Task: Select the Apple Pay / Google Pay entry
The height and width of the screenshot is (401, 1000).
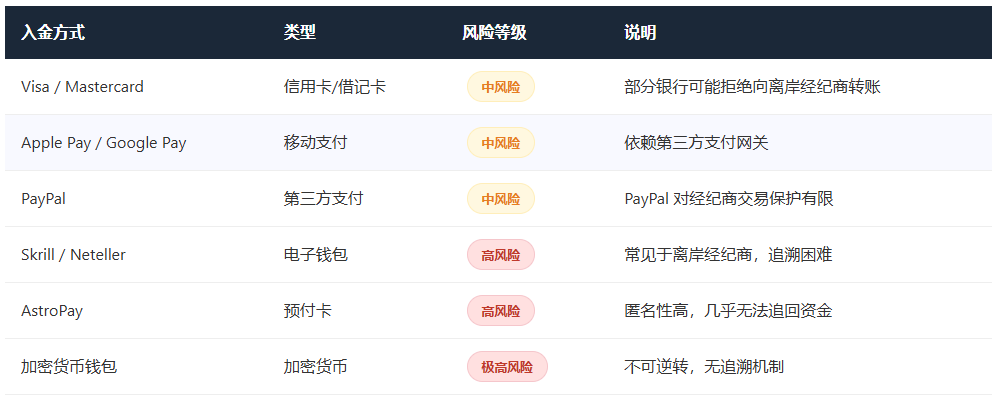Action: click(x=103, y=143)
